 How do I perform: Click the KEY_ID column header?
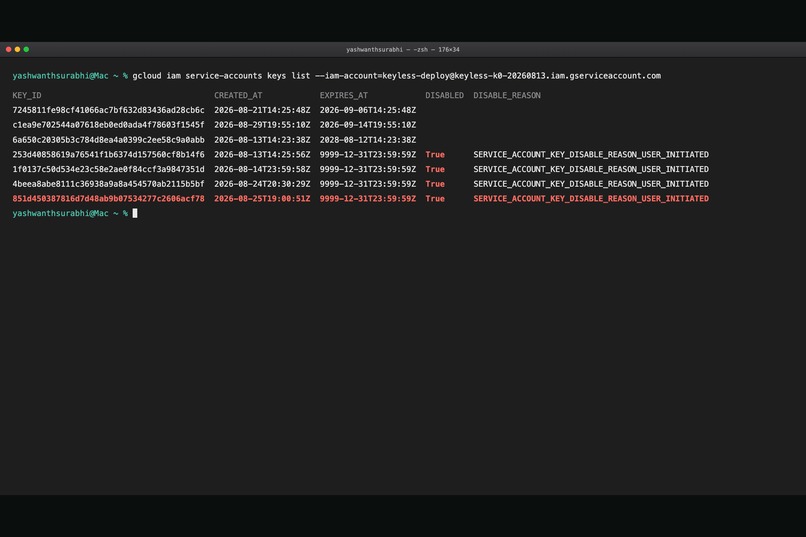point(27,96)
